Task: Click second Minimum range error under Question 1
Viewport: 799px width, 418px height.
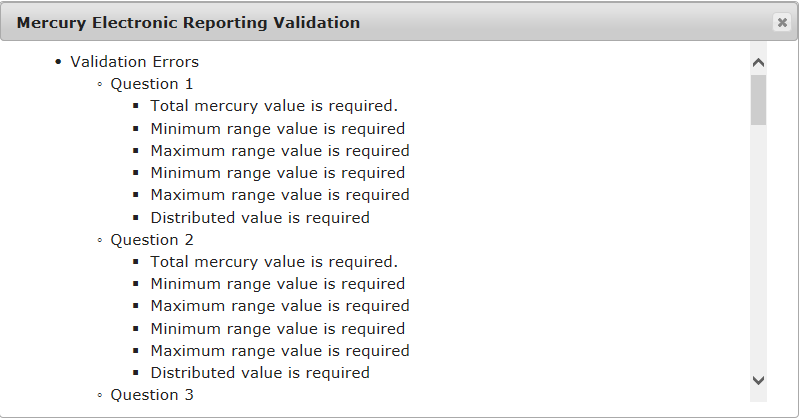Action: tap(277, 173)
